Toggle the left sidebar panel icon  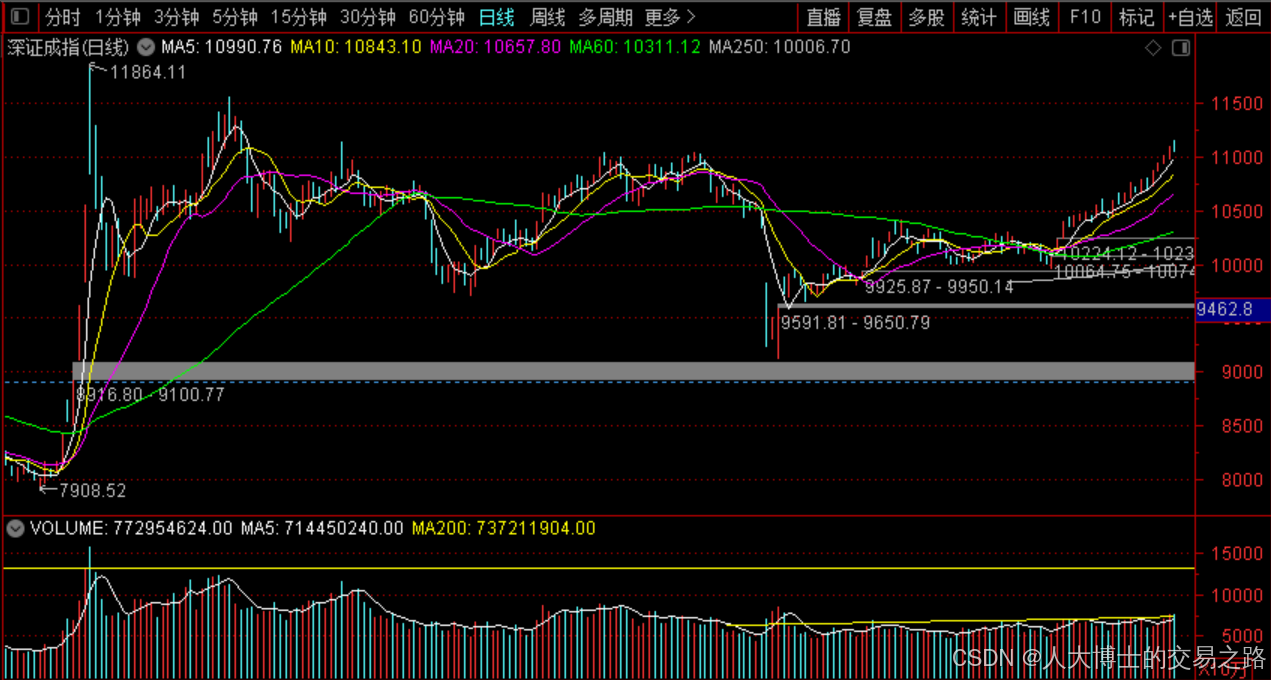18,17
